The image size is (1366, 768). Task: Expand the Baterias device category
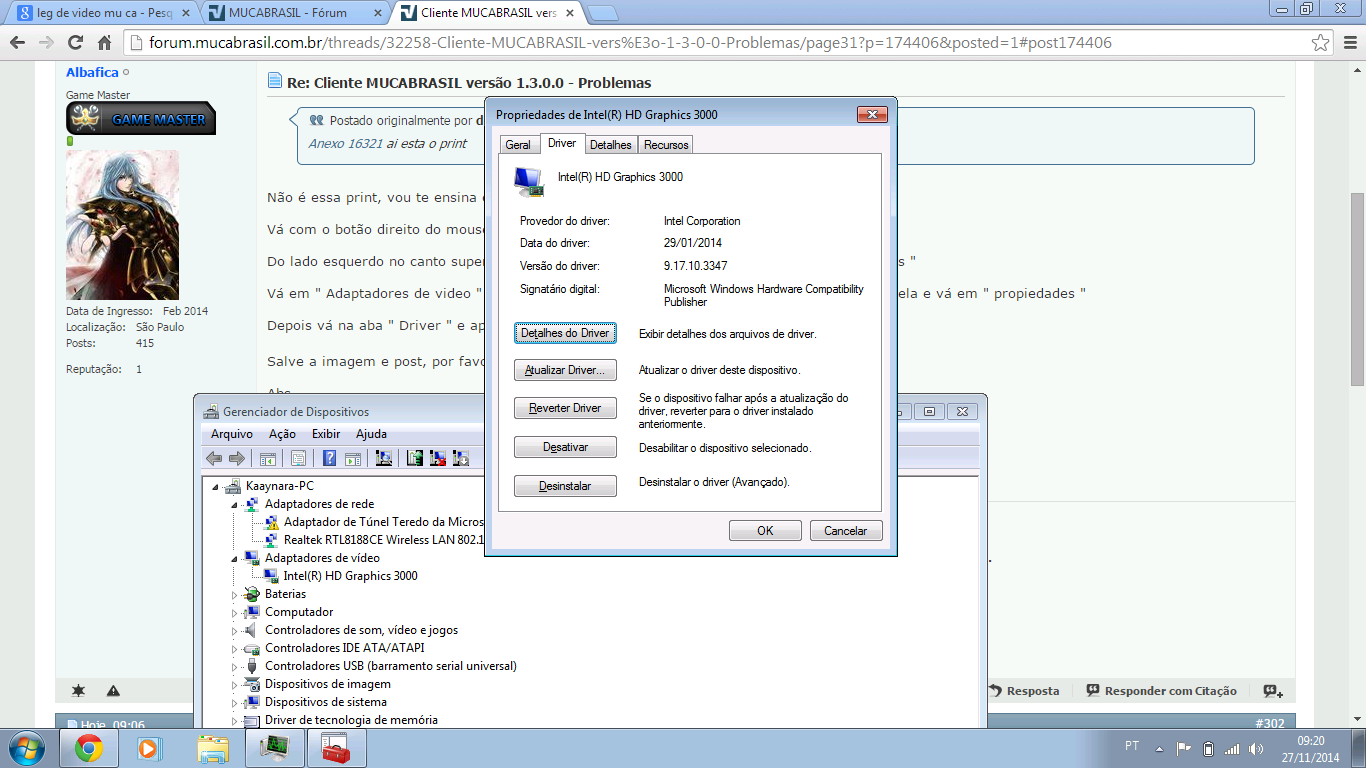click(236, 594)
